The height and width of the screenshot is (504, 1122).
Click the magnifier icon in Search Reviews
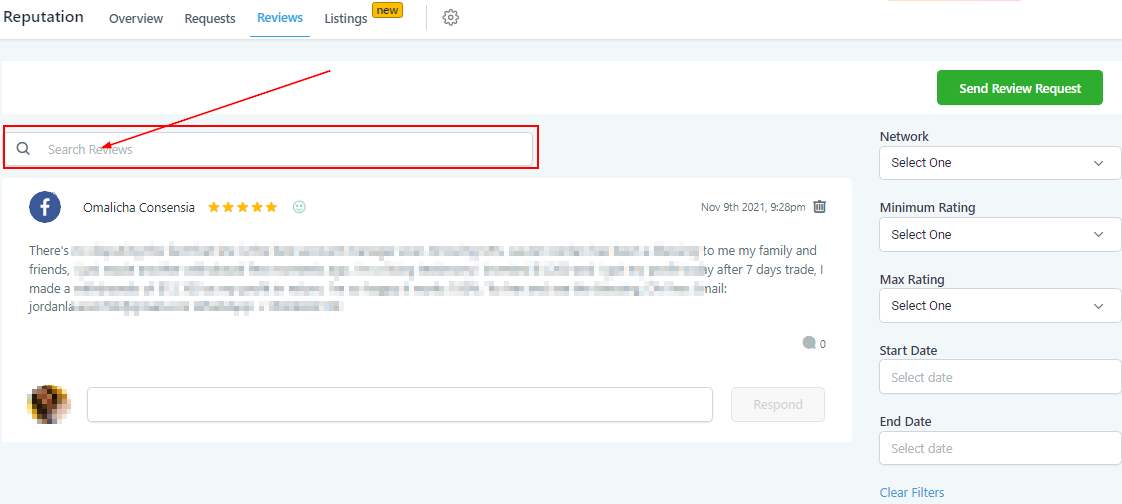click(x=24, y=149)
